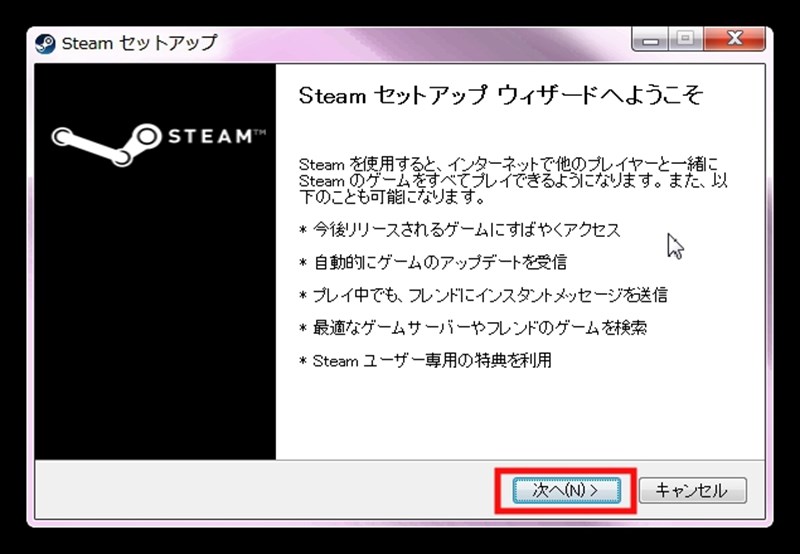Viewport: 800px width, 554px height.
Task: Minimize the Steam setup window
Action: (649, 39)
